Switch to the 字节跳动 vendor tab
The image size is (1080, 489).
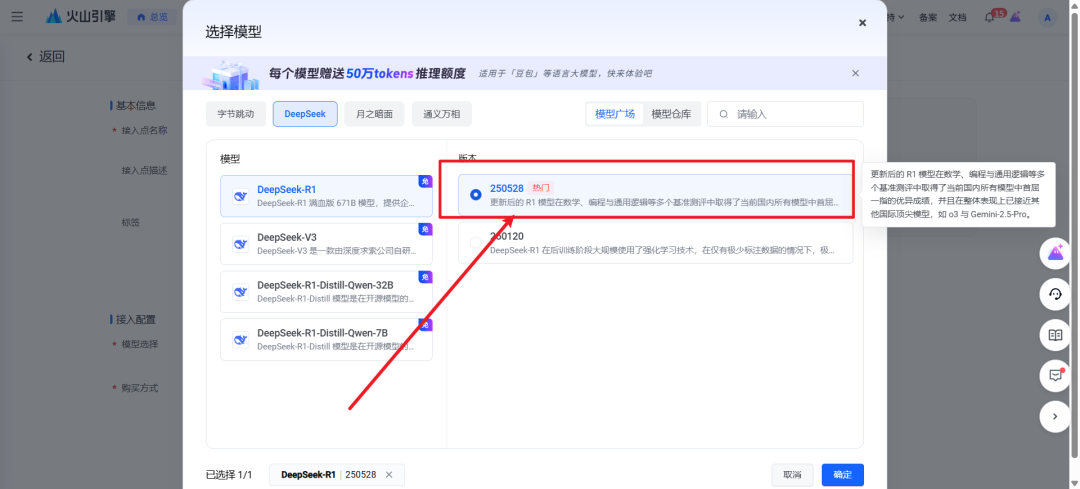tap(236, 114)
